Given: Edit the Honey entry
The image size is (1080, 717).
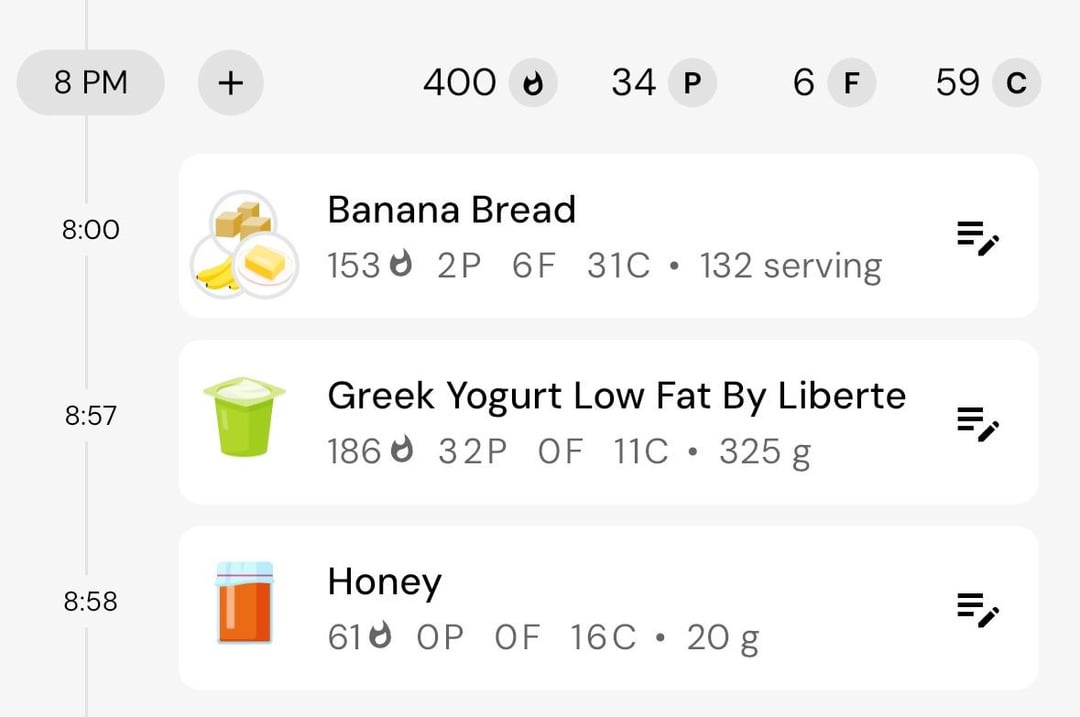Looking at the screenshot, I should 978,610.
